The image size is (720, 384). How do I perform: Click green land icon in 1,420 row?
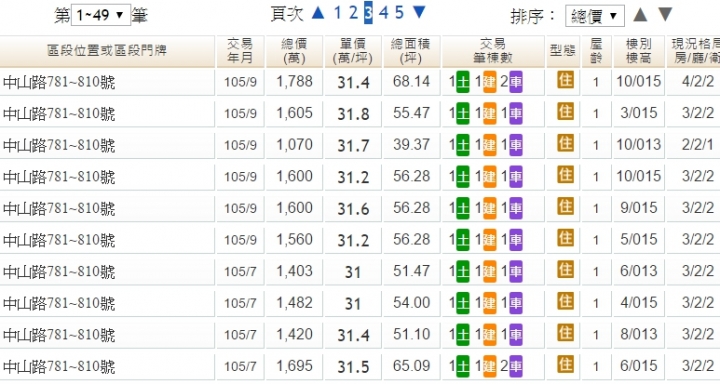pos(463,335)
